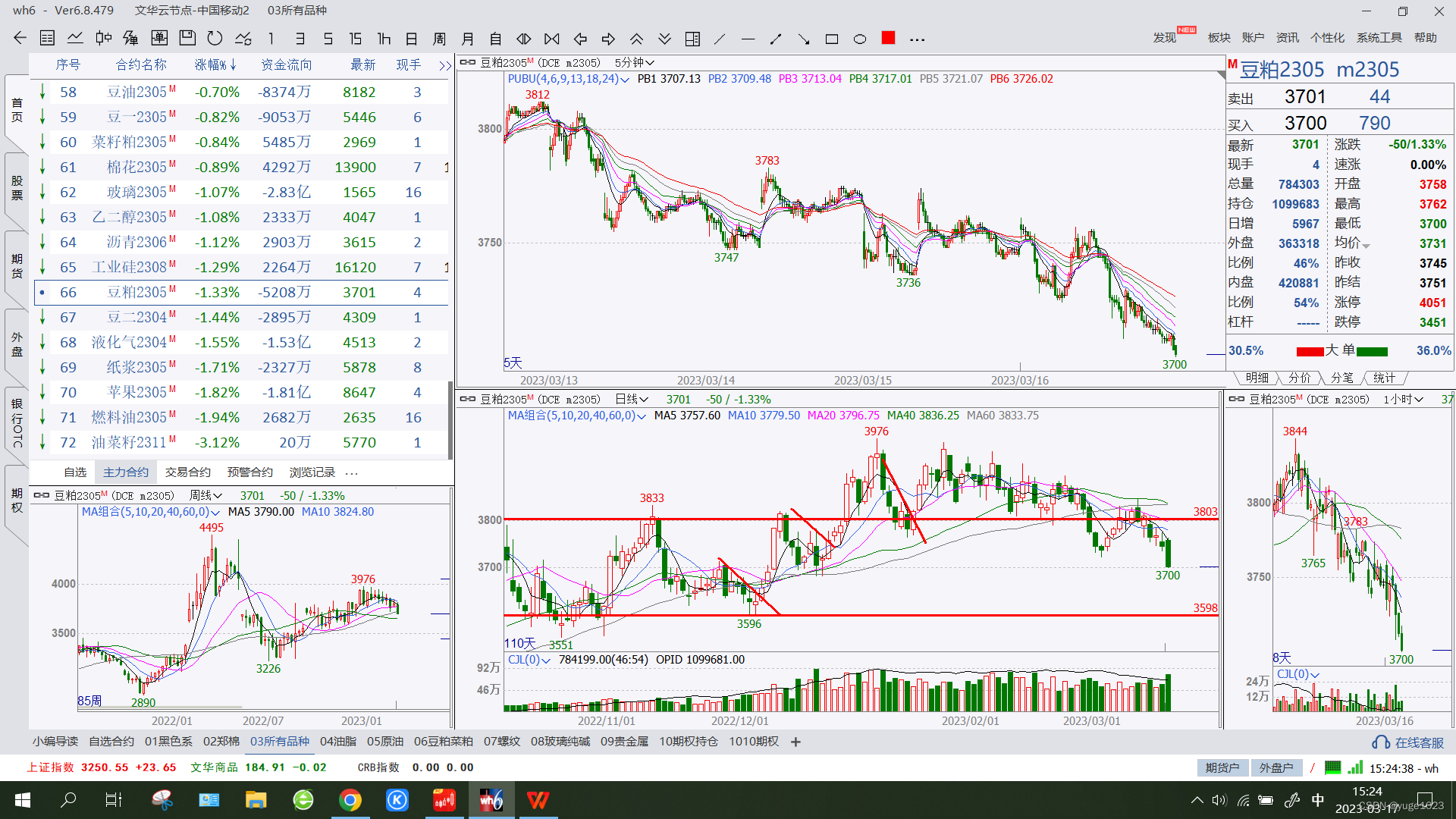Click the double down chevron icon
Screen dimensions: 1456x819
(x=664, y=38)
